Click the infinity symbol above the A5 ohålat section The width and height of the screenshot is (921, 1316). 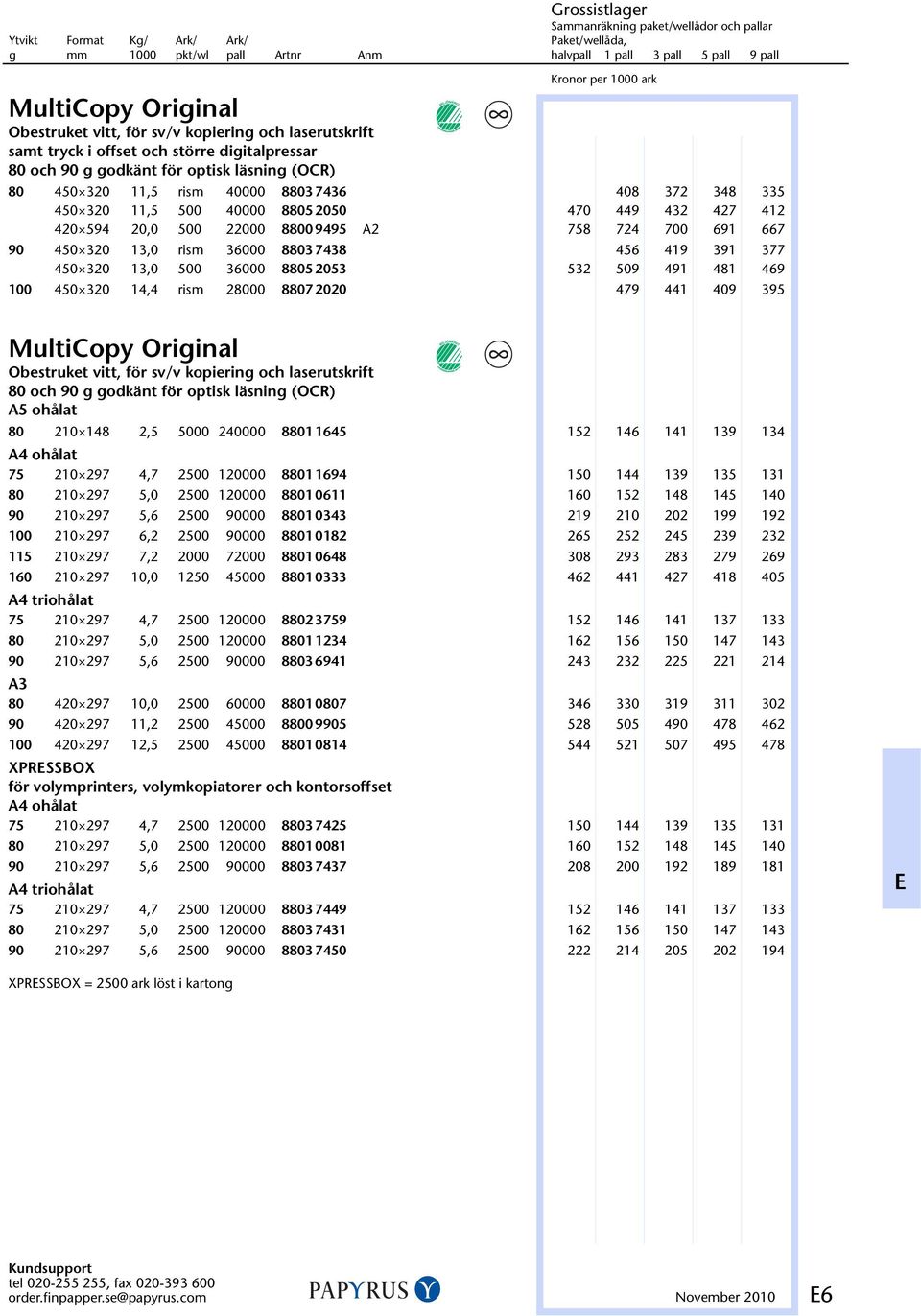click(499, 355)
